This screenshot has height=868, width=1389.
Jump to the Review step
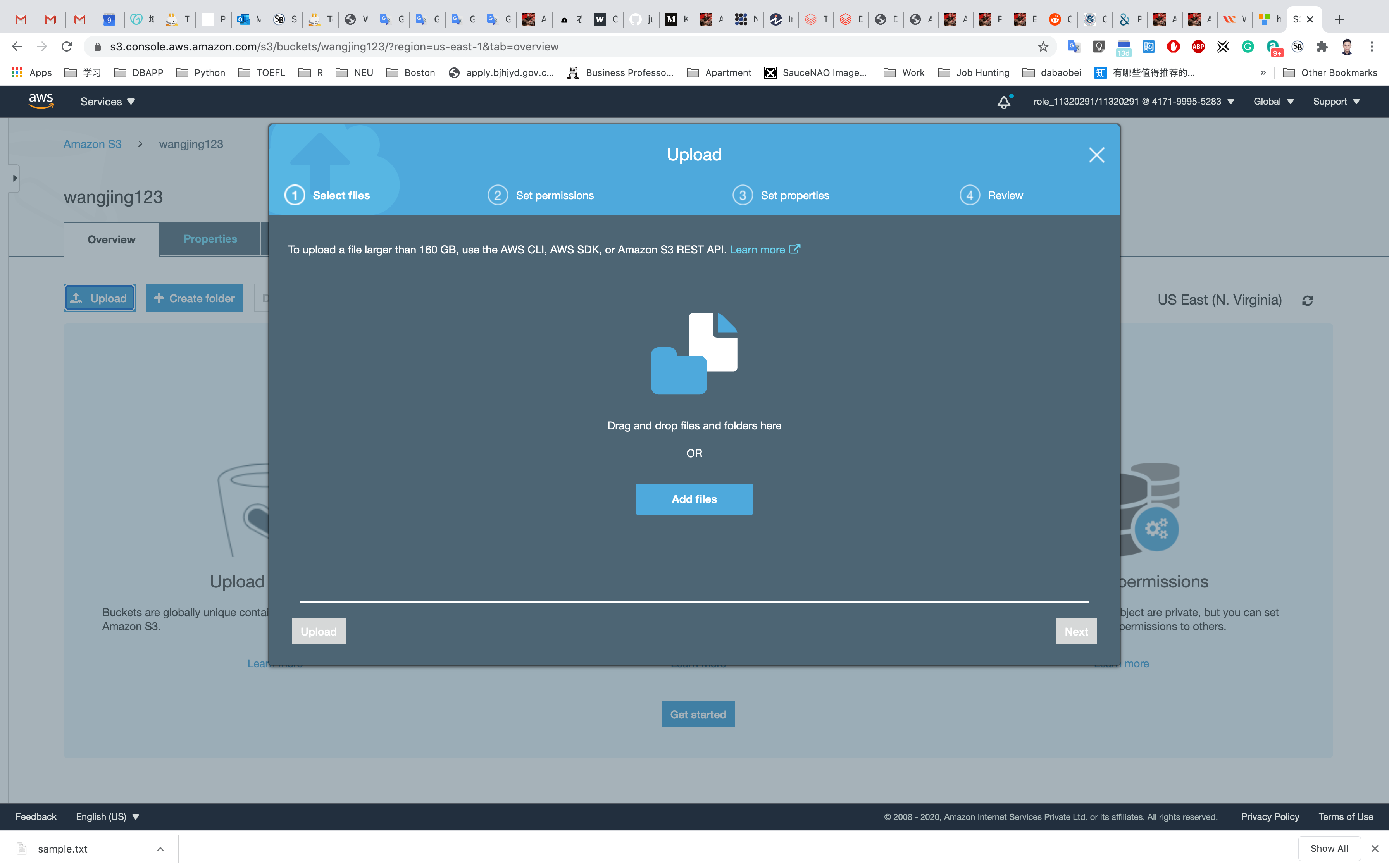coord(992,195)
